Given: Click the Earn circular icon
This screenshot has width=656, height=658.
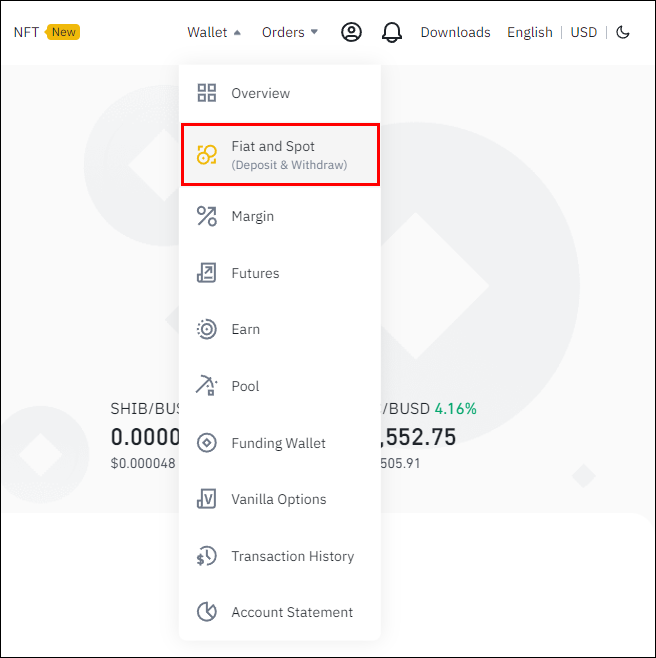Looking at the screenshot, I should click(x=207, y=329).
